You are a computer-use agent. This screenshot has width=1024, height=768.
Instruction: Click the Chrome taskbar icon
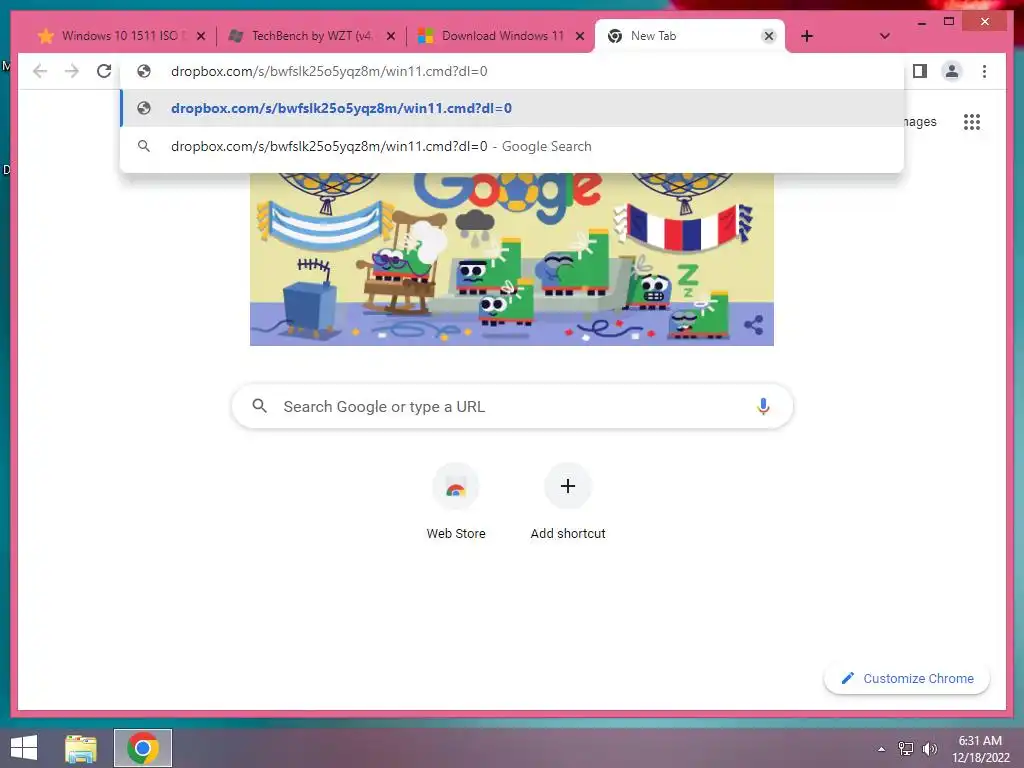point(143,748)
